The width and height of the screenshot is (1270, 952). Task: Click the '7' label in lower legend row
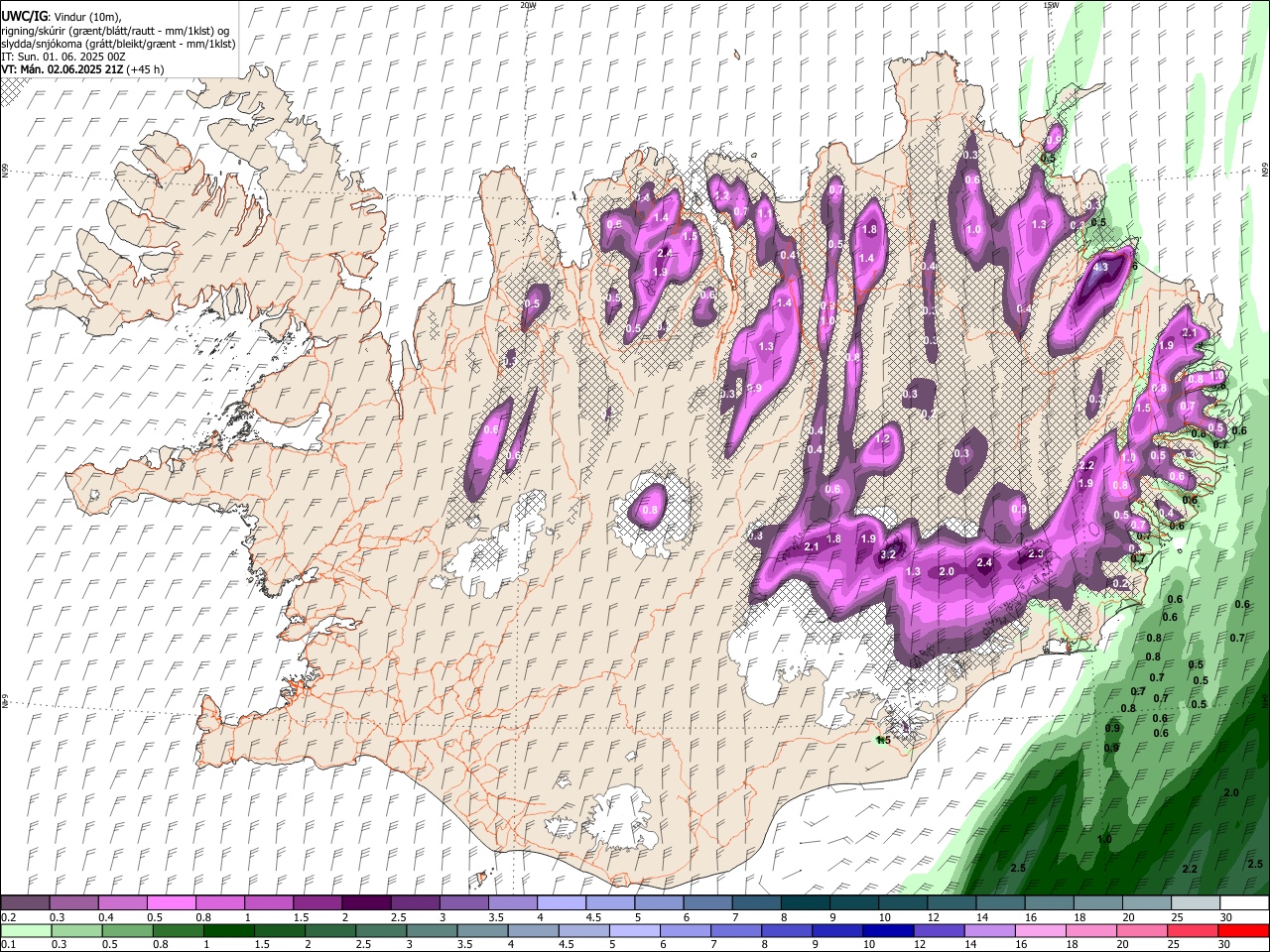tap(713, 944)
